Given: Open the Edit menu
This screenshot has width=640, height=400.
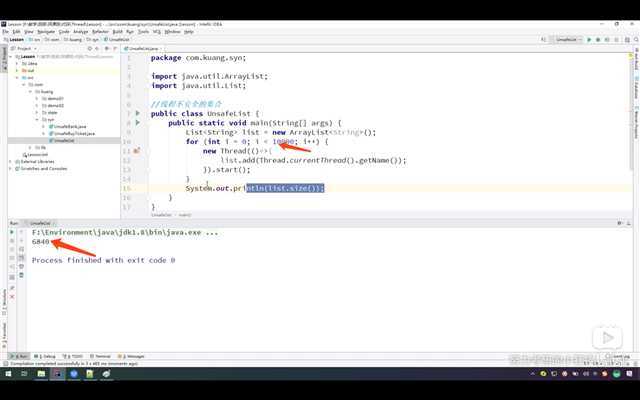Looking at the screenshot, I should 16,32.
